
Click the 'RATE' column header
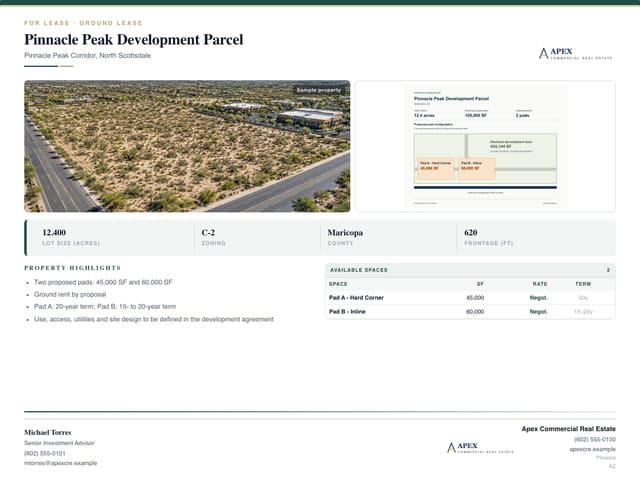[540, 284]
